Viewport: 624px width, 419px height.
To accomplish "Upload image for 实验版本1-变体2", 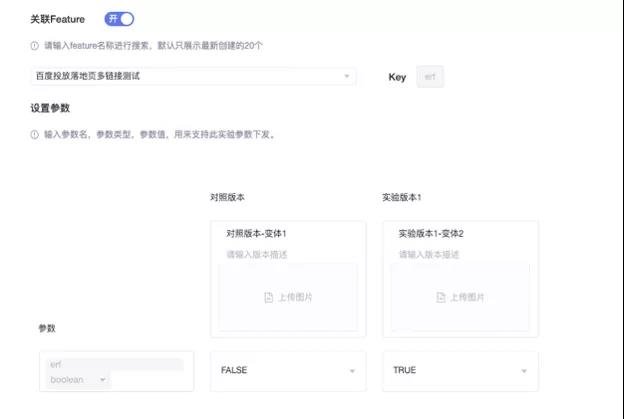I will click(460, 297).
